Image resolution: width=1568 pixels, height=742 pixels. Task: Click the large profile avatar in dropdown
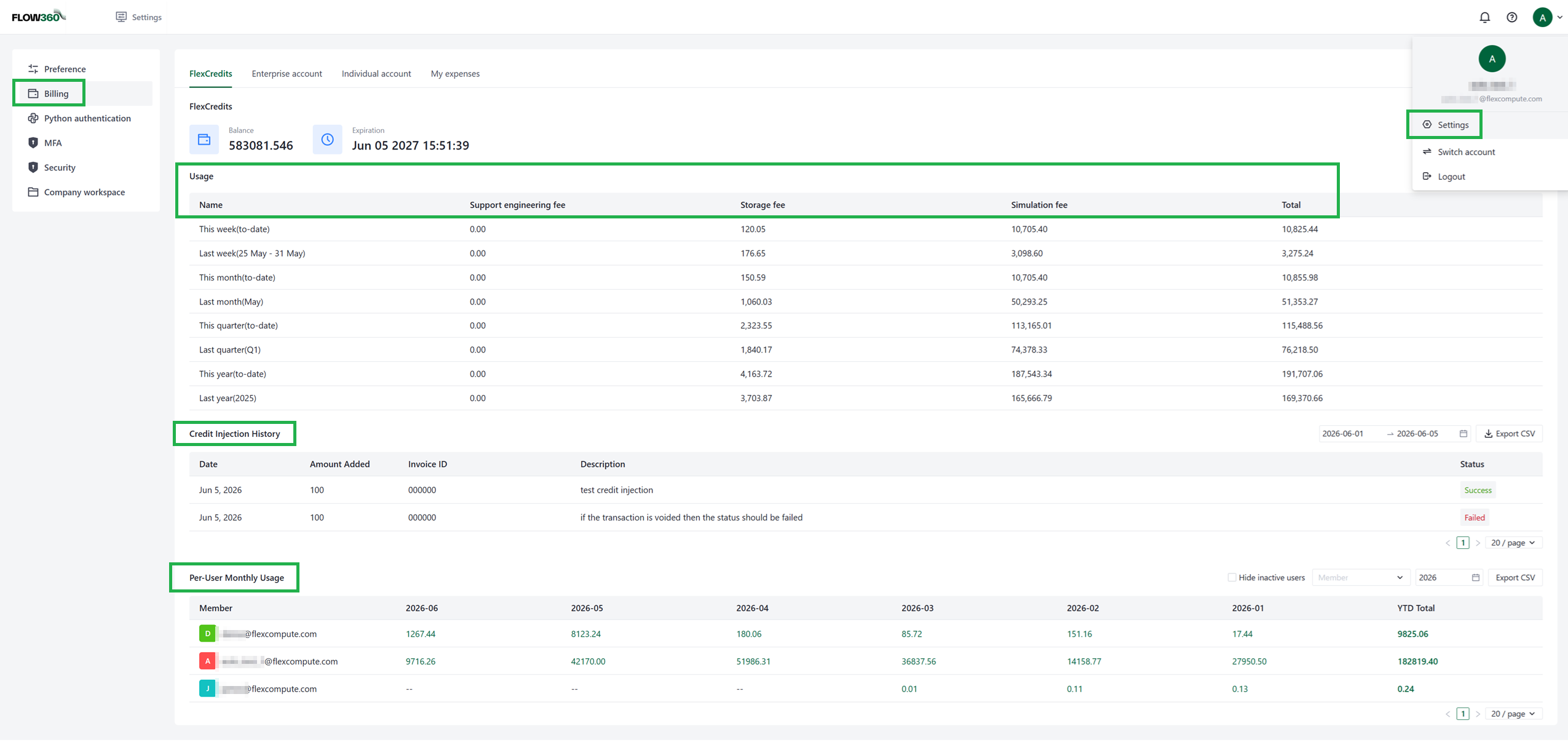1492,59
